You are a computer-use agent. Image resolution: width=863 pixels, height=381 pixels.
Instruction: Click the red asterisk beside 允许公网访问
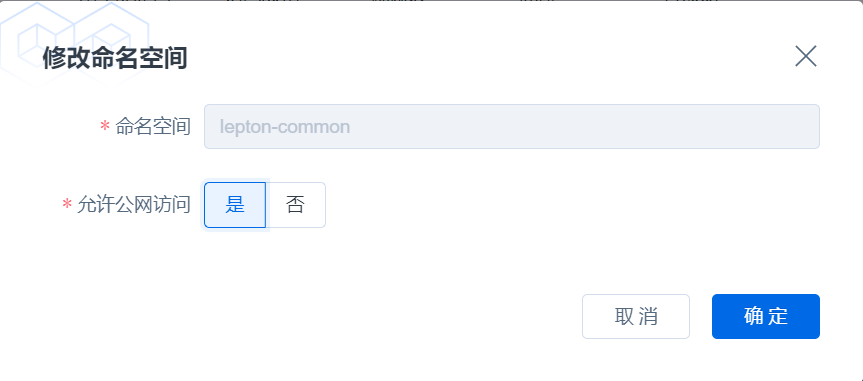(67, 206)
